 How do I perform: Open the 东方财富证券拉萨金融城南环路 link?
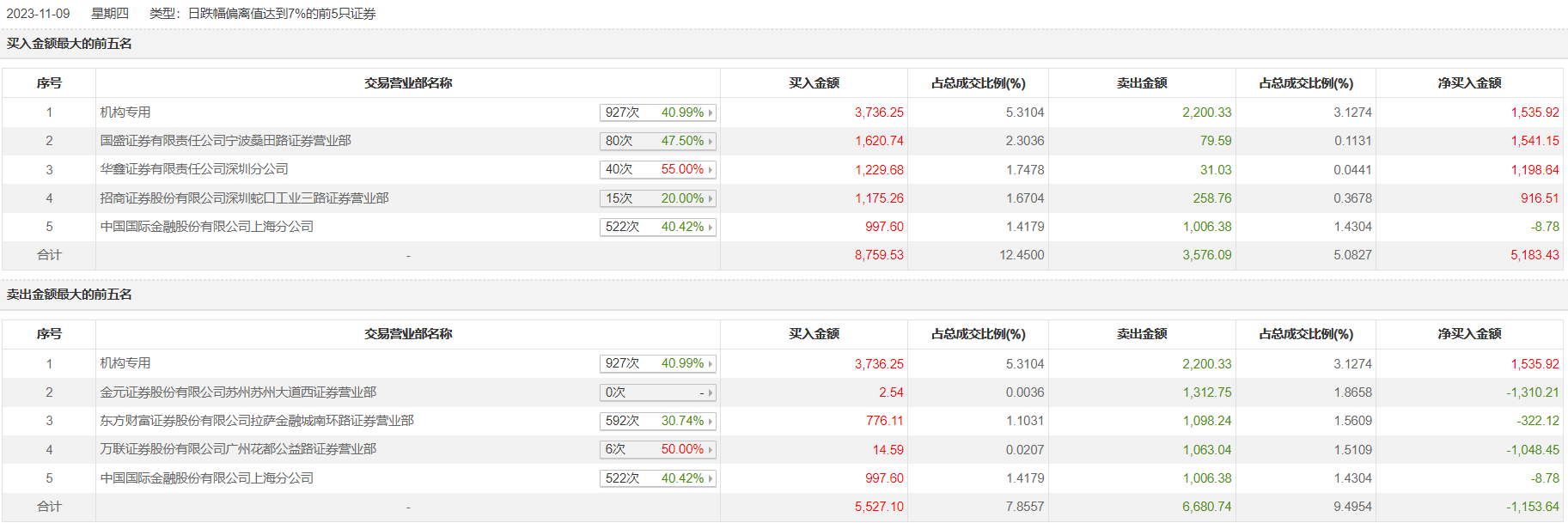257,421
